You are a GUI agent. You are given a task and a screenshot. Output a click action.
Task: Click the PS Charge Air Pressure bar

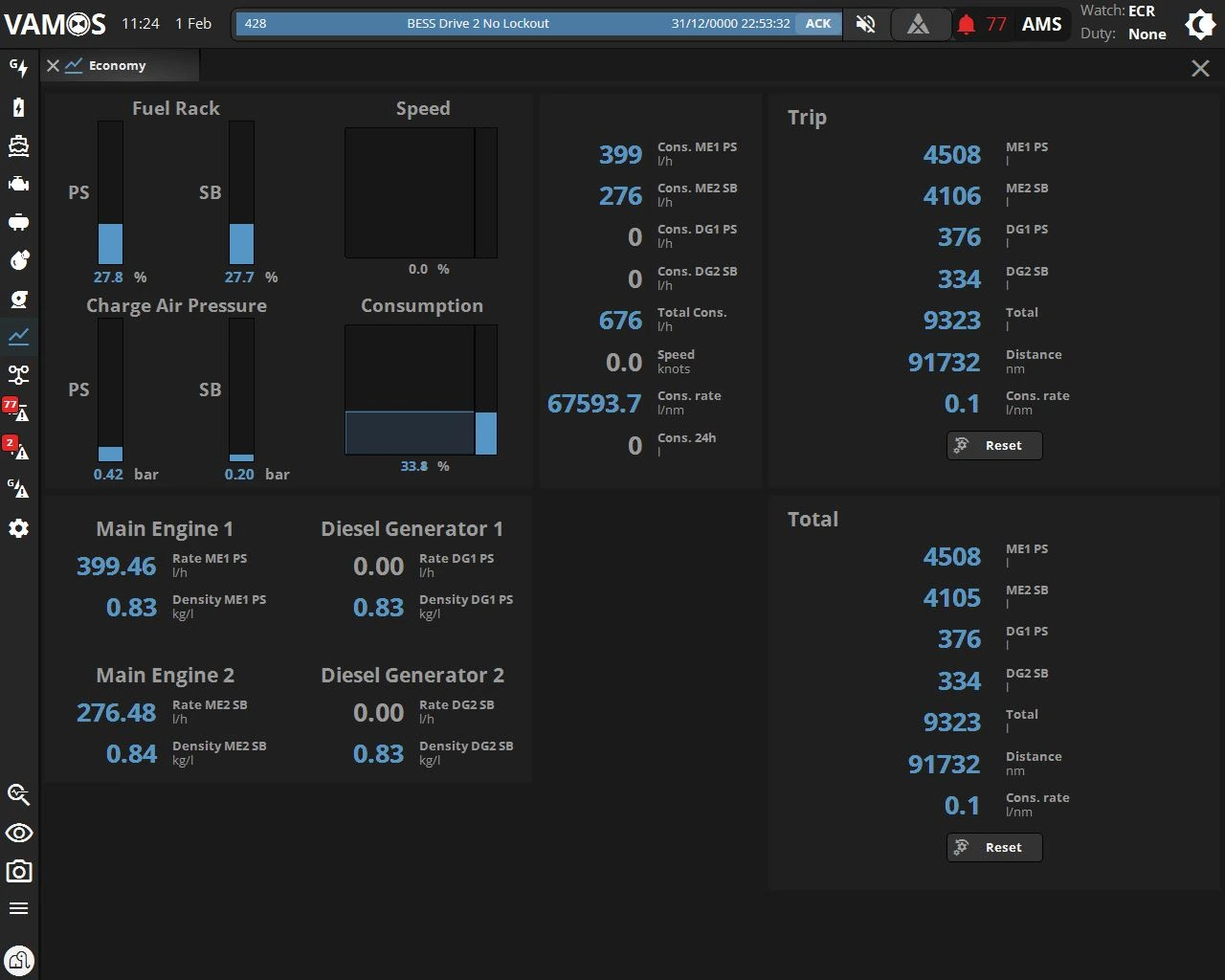[x=110, y=390]
